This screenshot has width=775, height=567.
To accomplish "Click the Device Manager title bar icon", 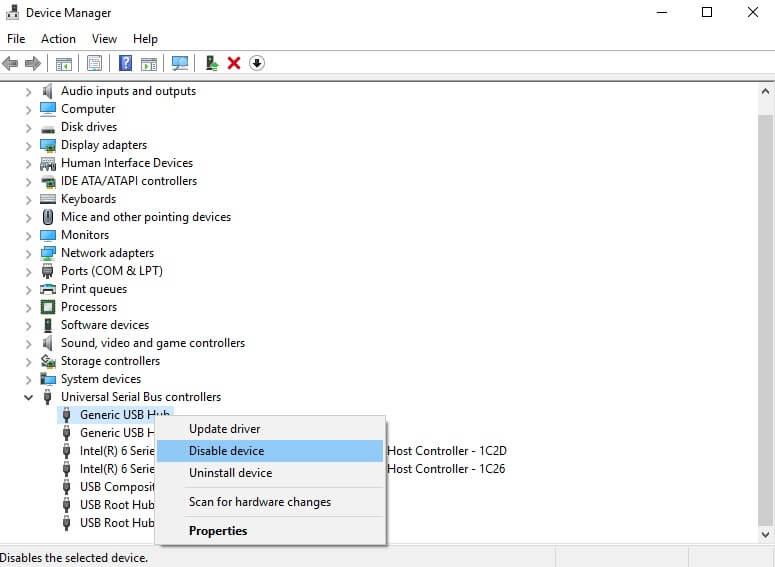I will tap(12, 12).
